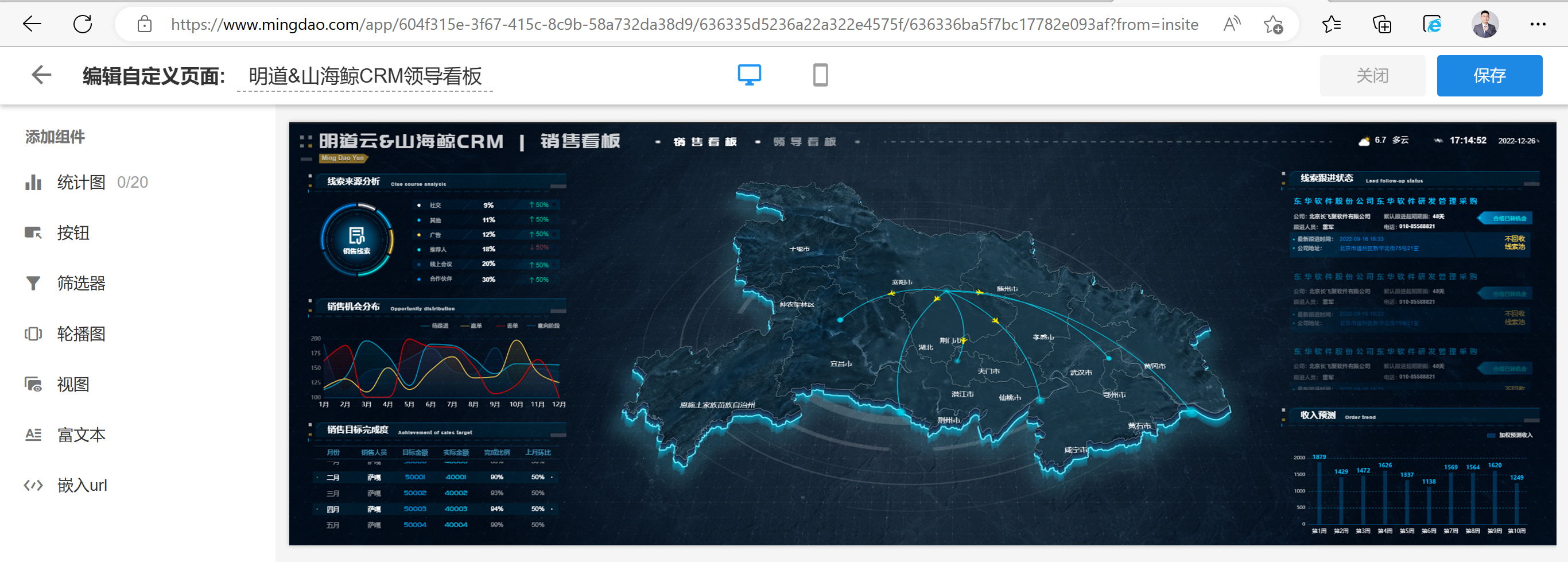The image size is (1568, 562).
Task: Add this page to favorites star icon
Action: (1273, 24)
